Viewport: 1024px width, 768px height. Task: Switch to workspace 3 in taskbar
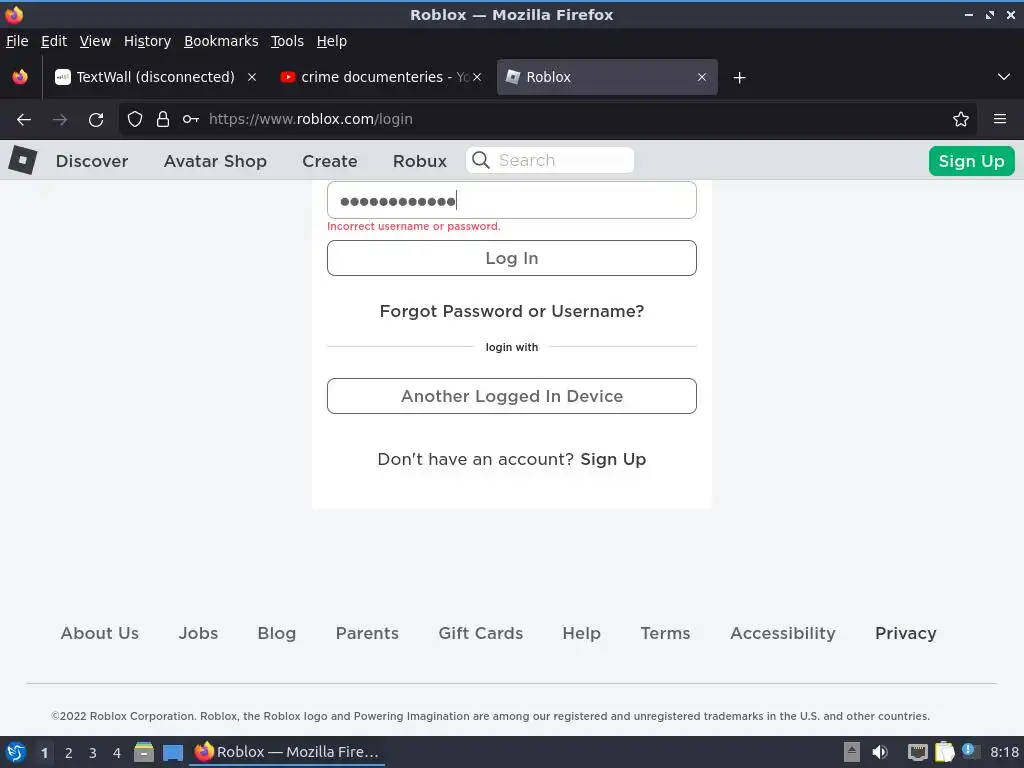pos(93,753)
